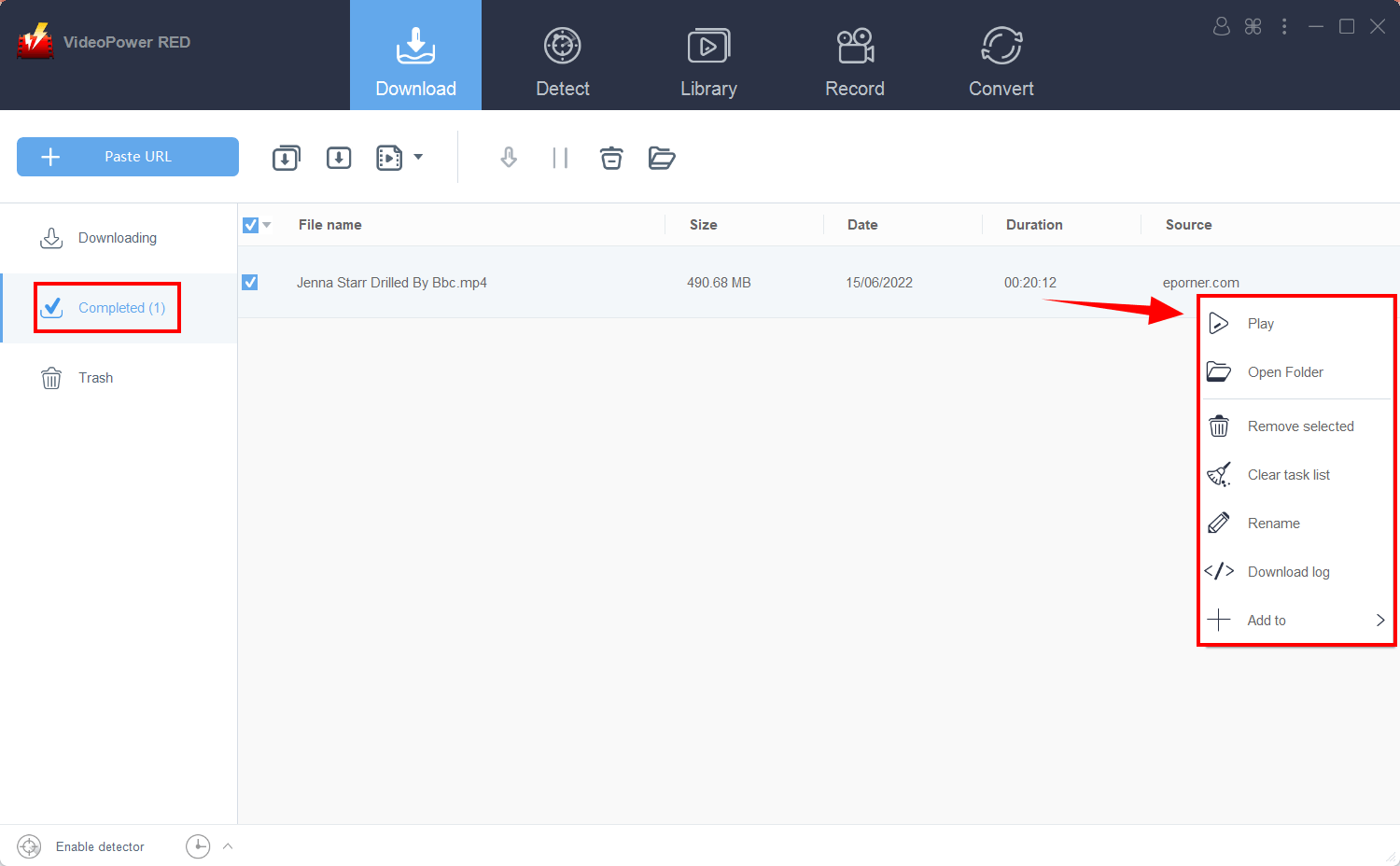
Task: Click the schedule clock icon in status bar
Action: [x=198, y=846]
